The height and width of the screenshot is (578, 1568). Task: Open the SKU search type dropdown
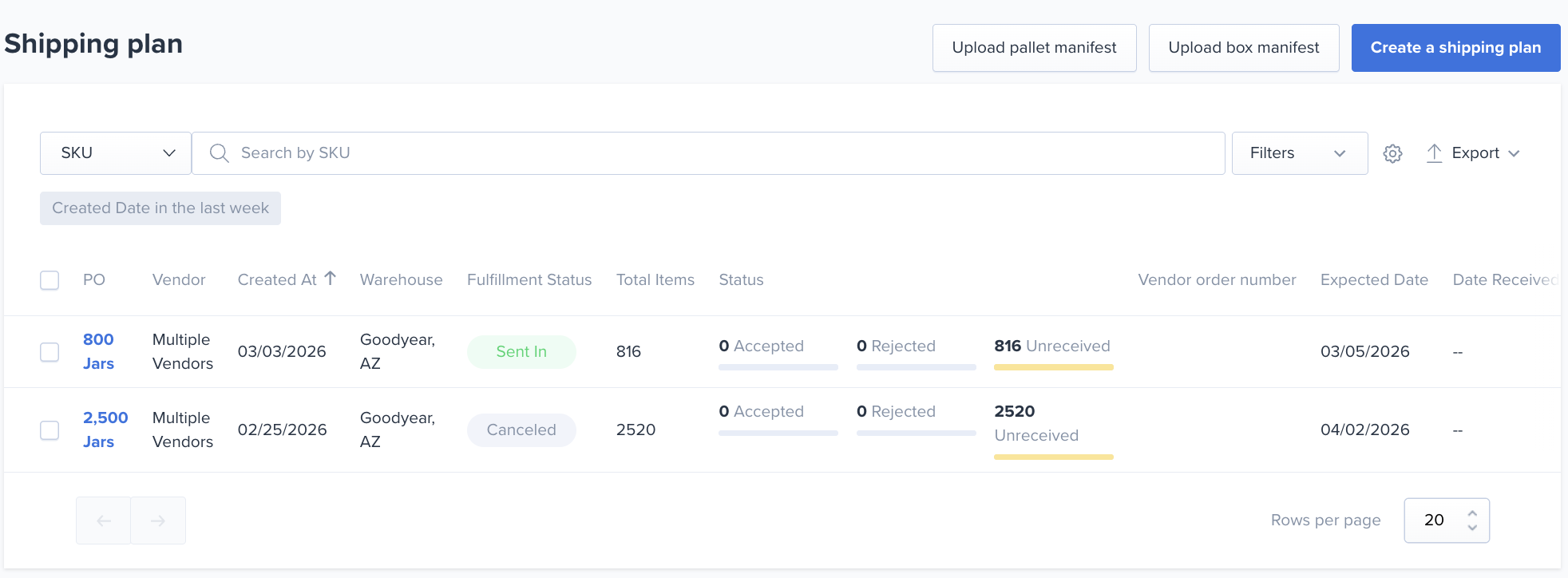[x=116, y=153]
